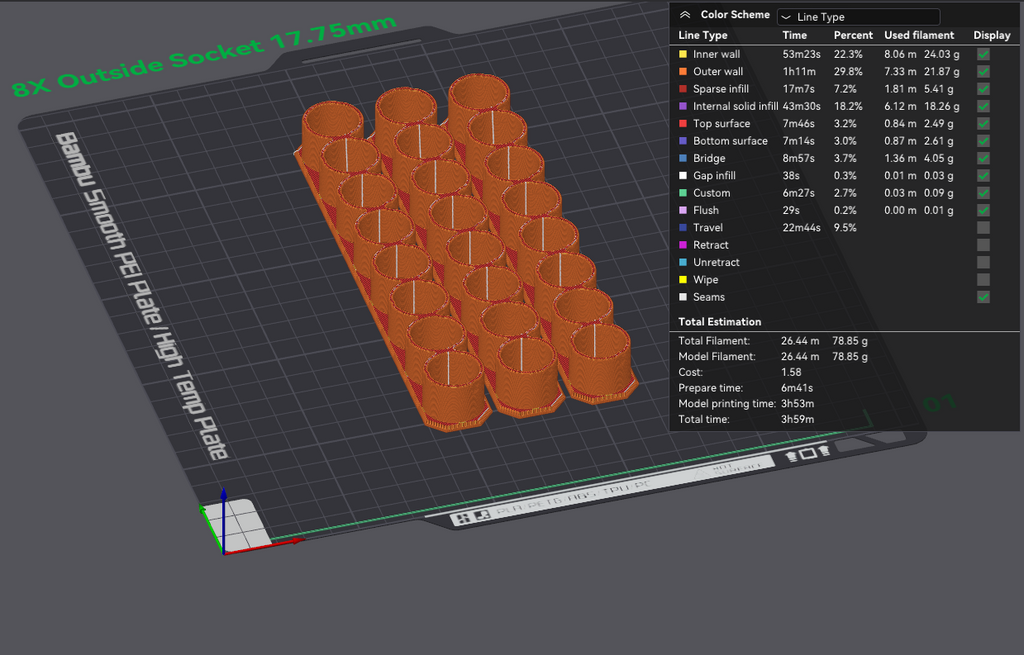Click the blue Bridge color swatch
The height and width of the screenshot is (655, 1024).
click(x=683, y=158)
